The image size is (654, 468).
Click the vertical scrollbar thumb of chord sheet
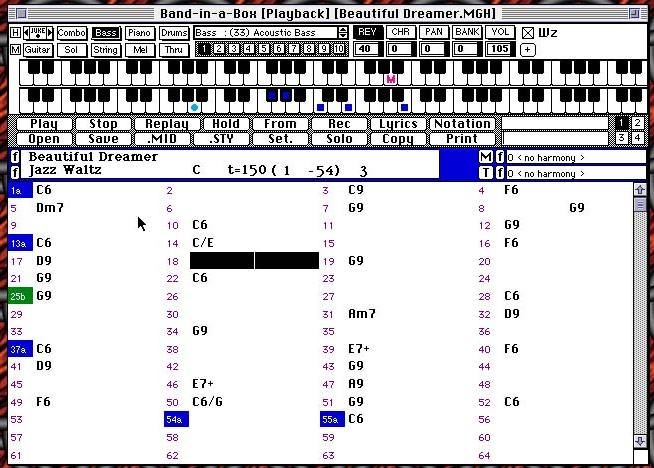[x=640, y=204]
